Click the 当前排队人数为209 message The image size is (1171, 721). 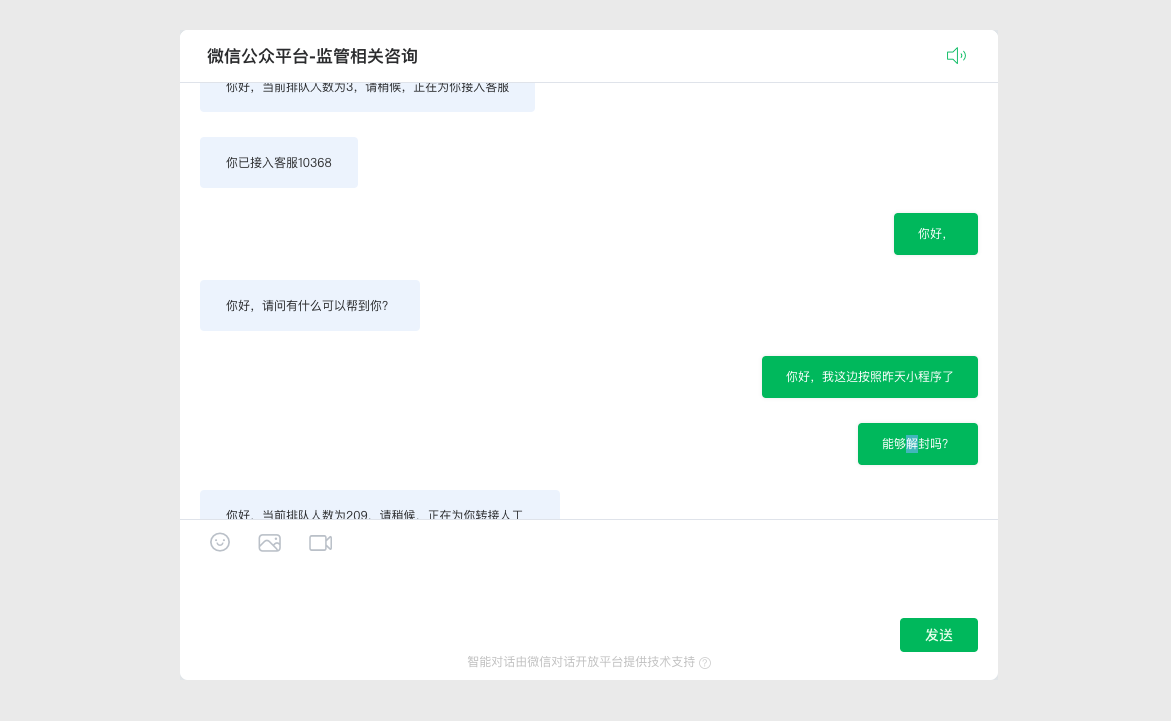[380, 506]
